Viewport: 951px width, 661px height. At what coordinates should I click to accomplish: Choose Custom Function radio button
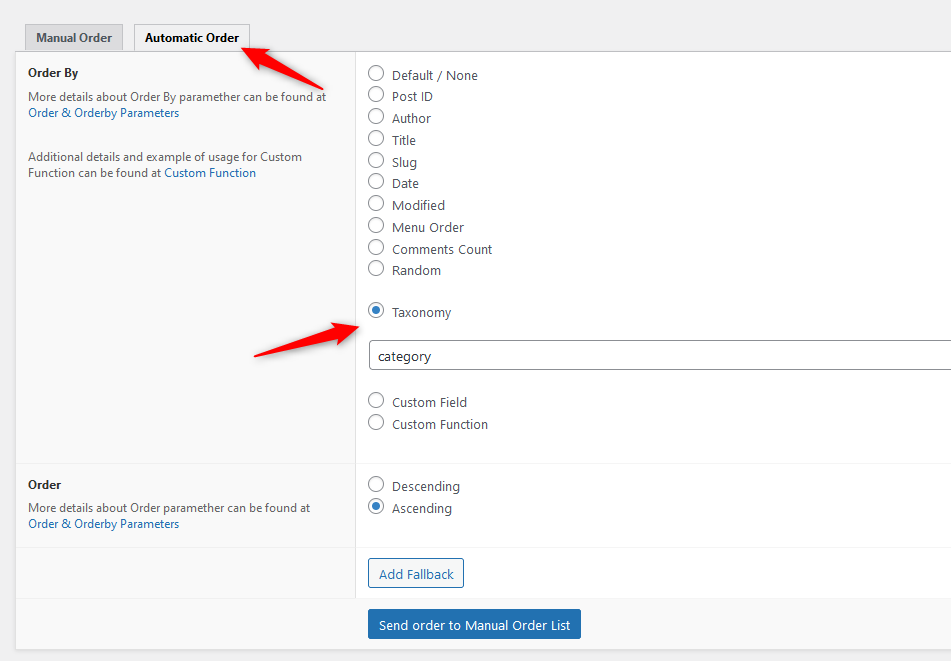tap(376, 422)
